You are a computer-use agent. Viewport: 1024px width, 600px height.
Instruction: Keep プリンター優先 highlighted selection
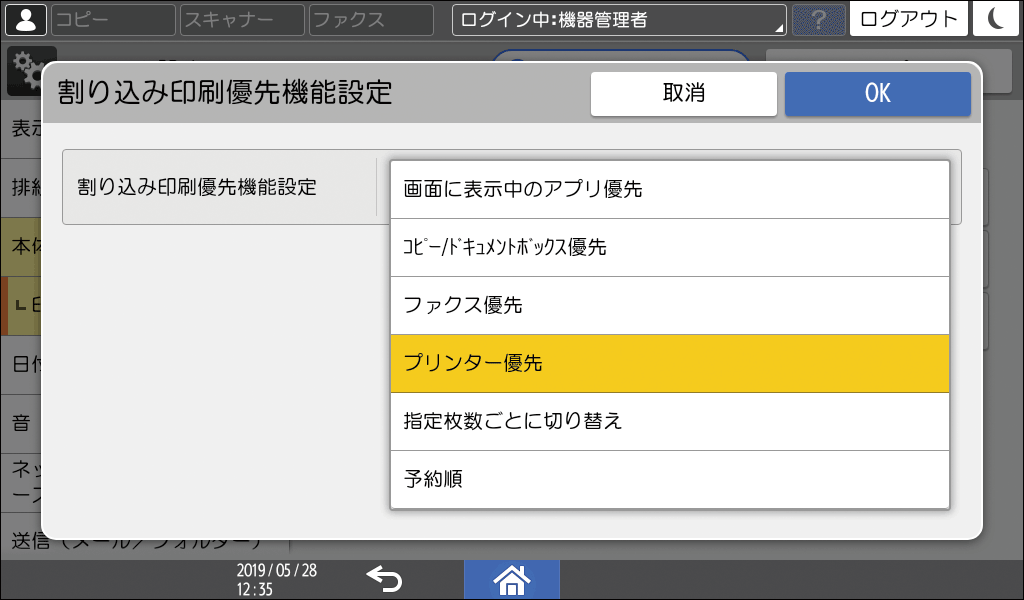(668, 363)
